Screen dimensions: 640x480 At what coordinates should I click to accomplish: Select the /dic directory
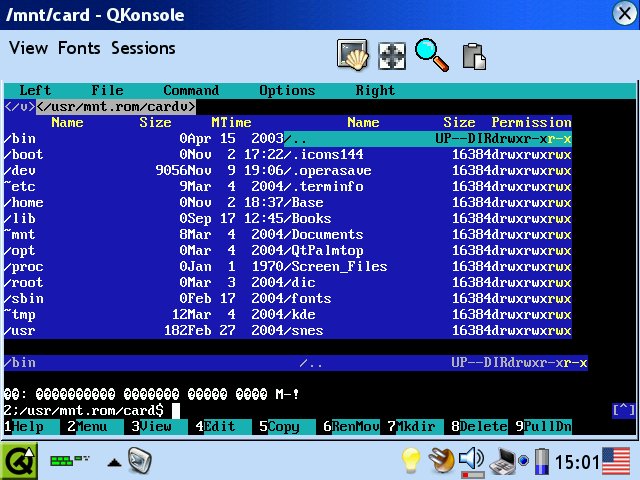428,282
